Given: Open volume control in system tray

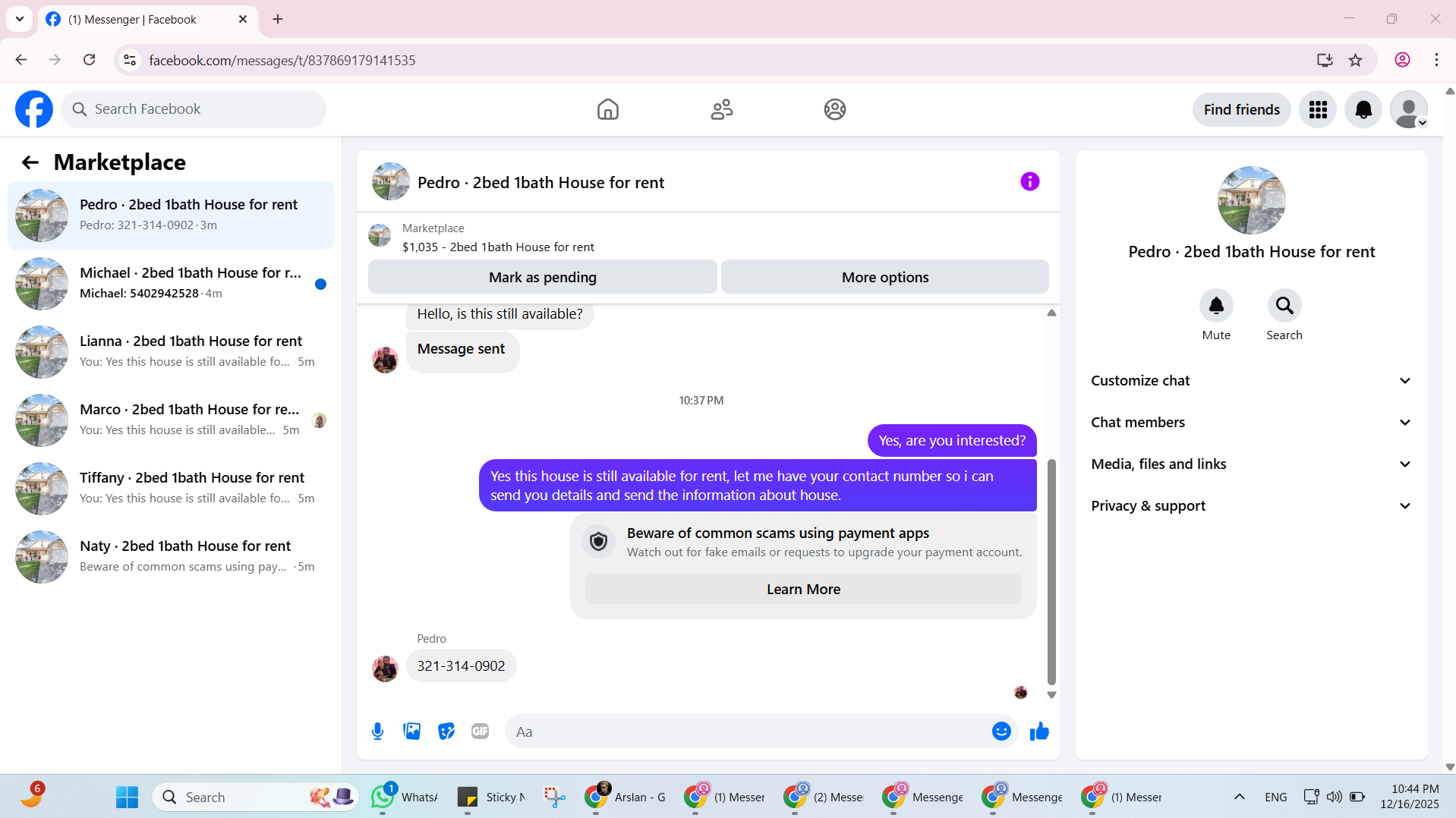Looking at the screenshot, I should pyautogui.click(x=1334, y=797).
